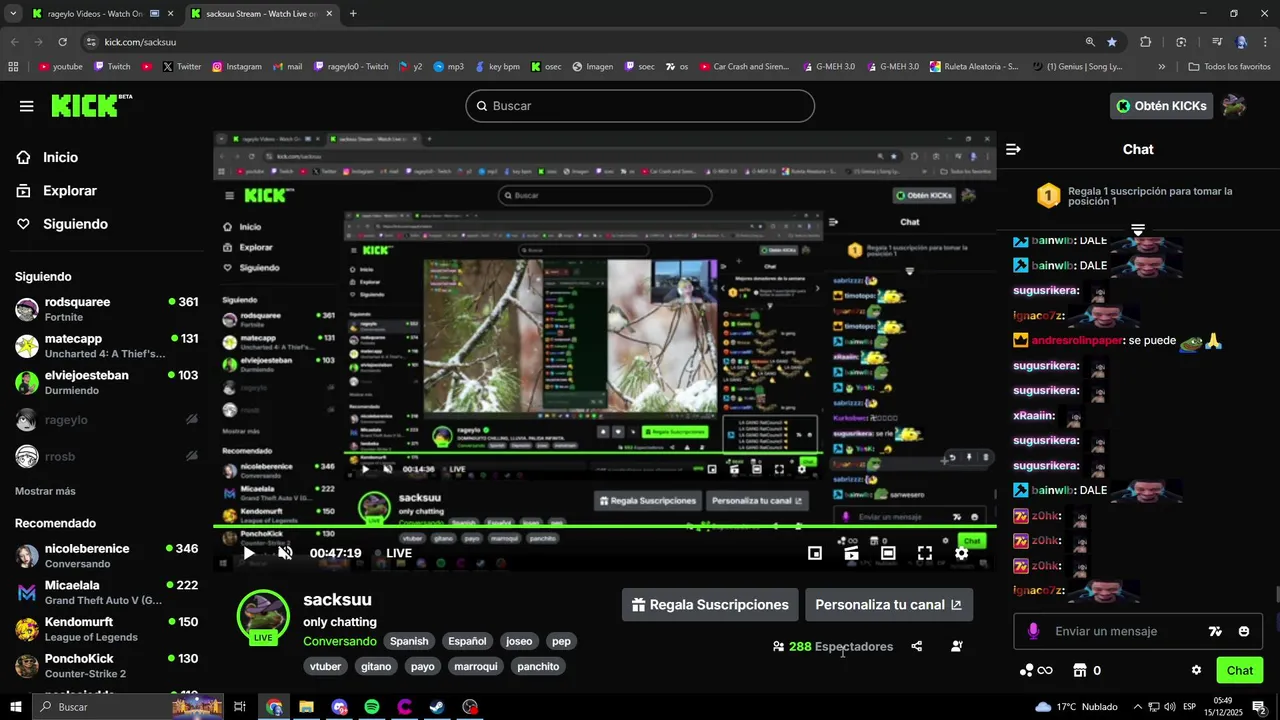The height and width of the screenshot is (720, 1280).
Task: Click the KICK logo
Action: [x=91, y=105]
